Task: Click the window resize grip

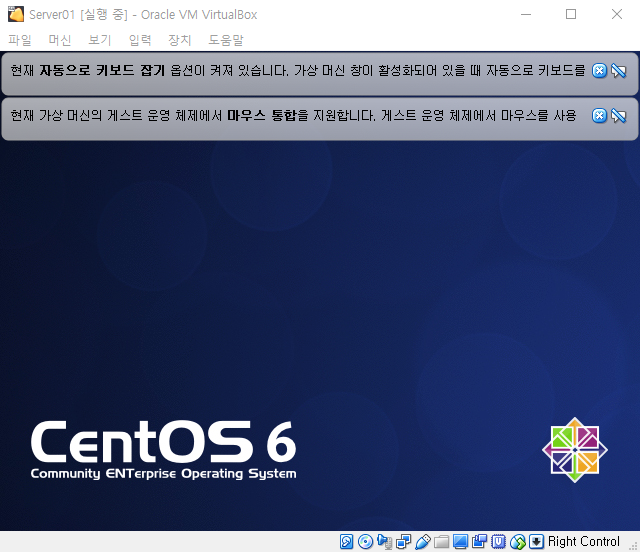Action: (634, 546)
